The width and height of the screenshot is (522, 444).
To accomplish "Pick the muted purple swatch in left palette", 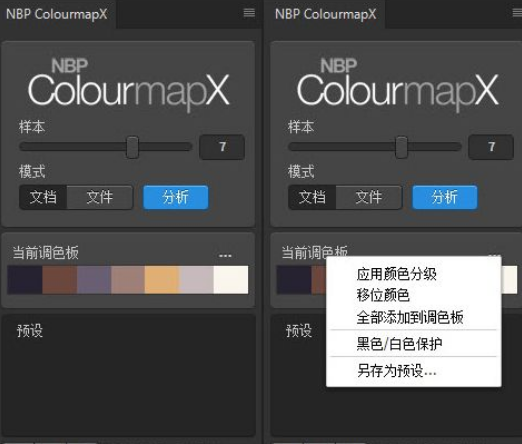I will click(94, 280).
